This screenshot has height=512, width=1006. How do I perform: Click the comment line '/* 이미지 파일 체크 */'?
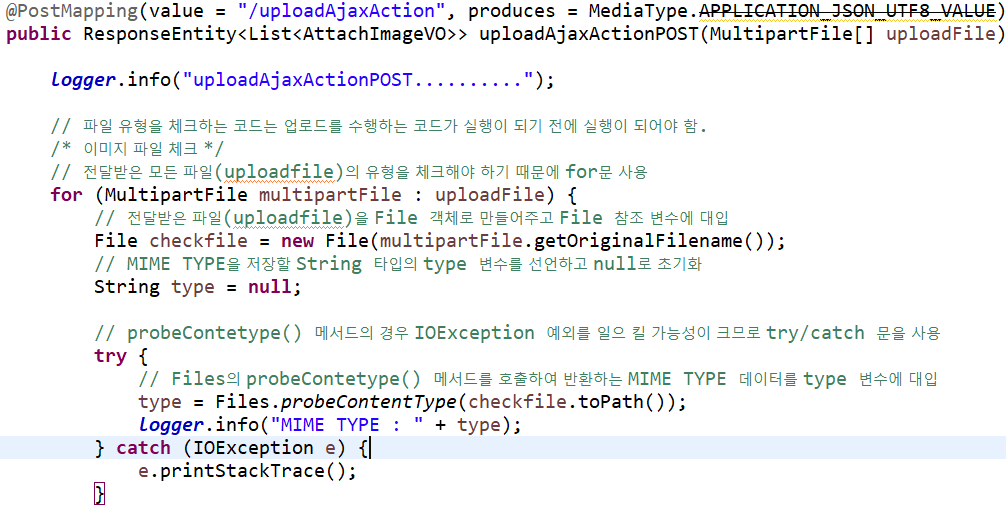pyautogui.click(x=137, y=149)
